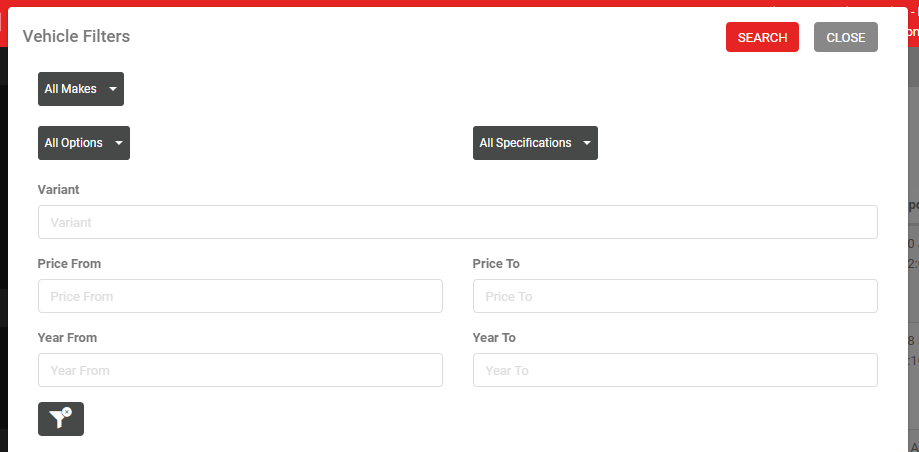Click into the Price To field

pyautogui.click(x=675, y=296)
